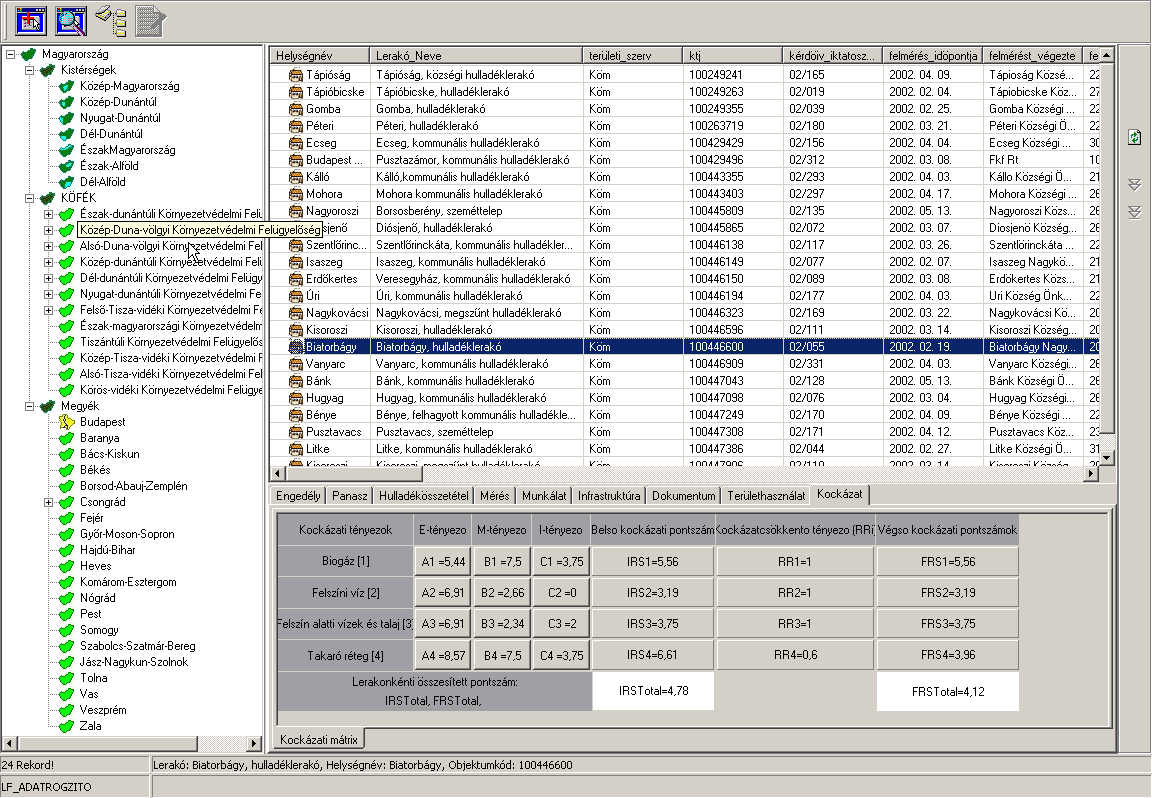
Task: Open the magnifier search toolbar icon
Action: pyautogui.click(x=71, y=21)
